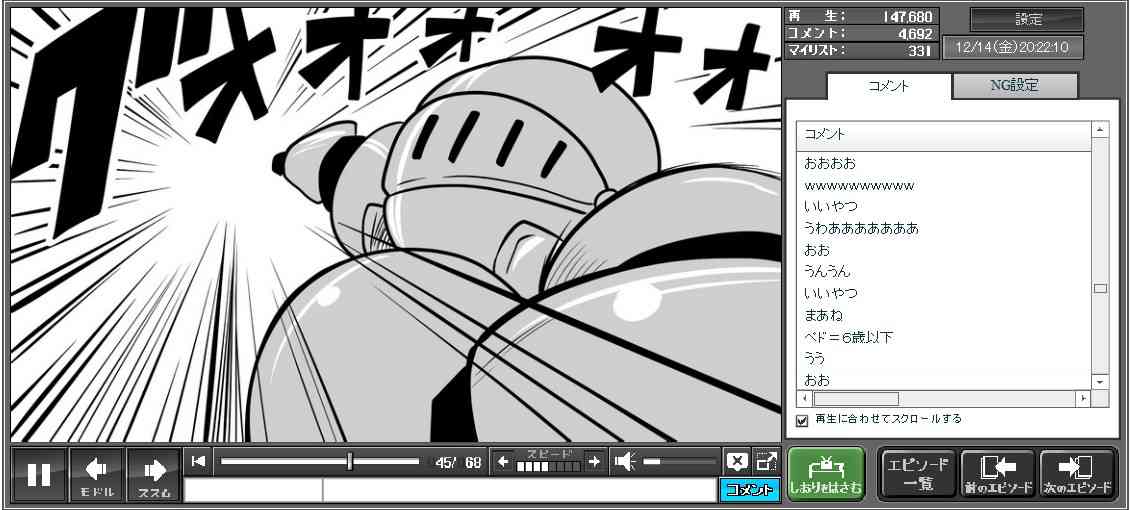Toggle 再生に合わせてスクロールする checkbox
Screen dimensions: 1131x510
point(802,420)
